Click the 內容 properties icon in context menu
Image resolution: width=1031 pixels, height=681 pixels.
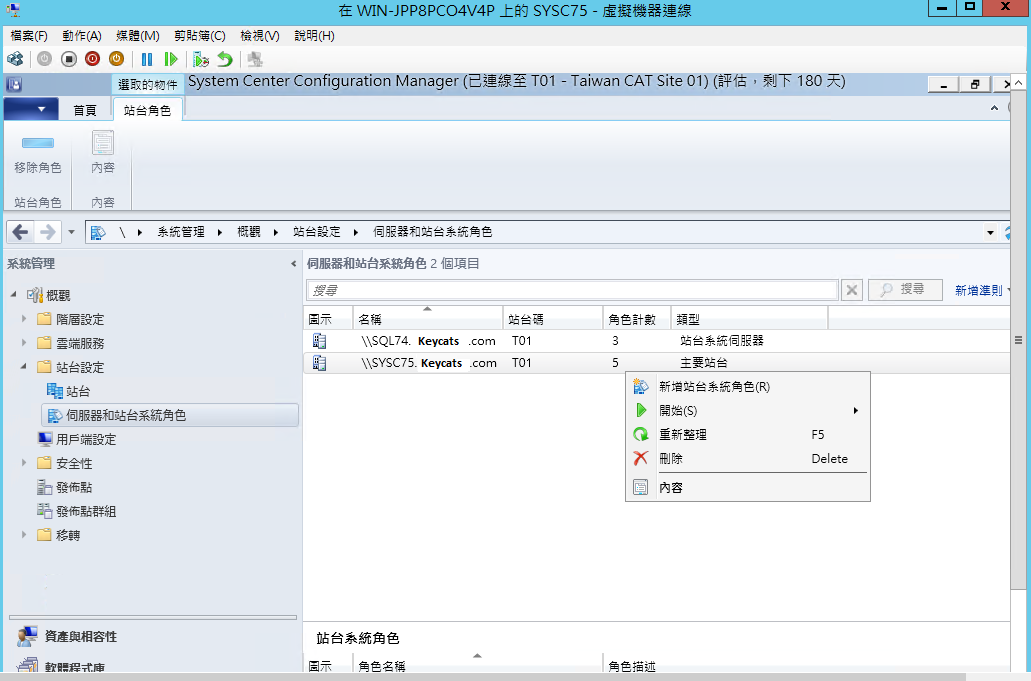point(640,488)
